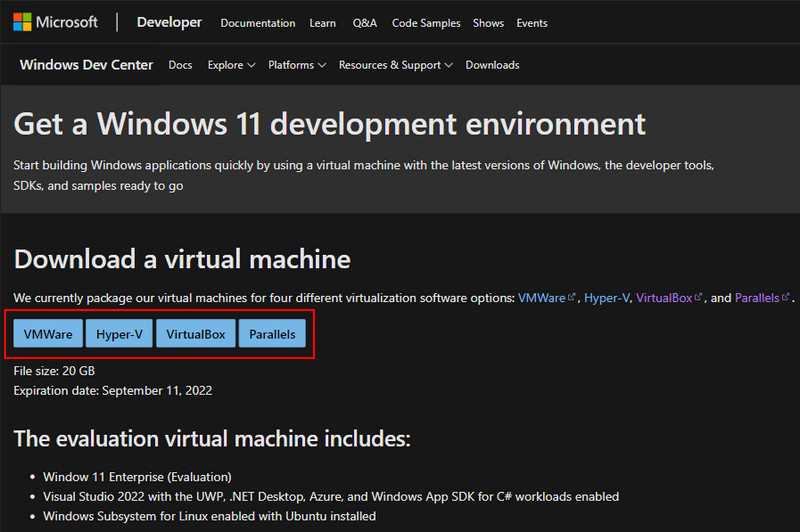
Task: Expand the Explore dropdown
Action: click(231, 65)
